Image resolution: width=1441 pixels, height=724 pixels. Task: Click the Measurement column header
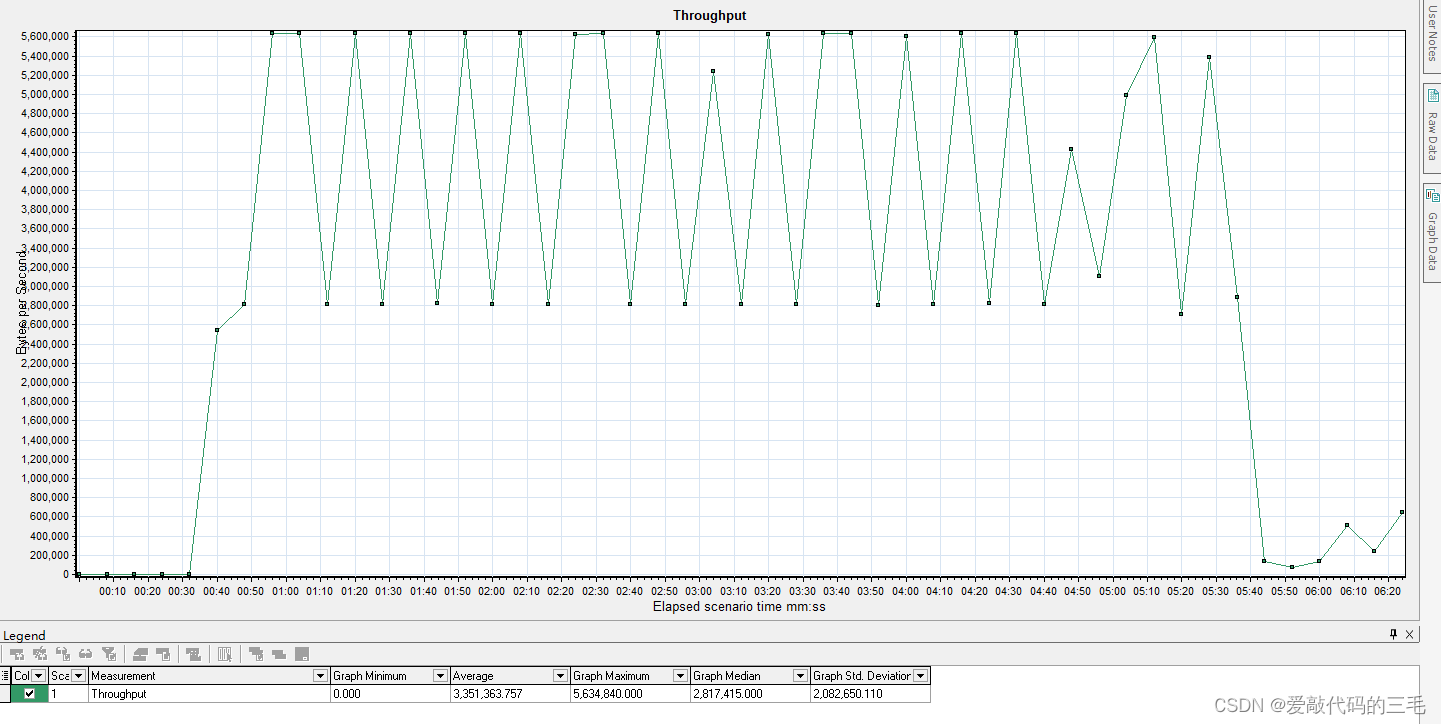tap(209, 675)
